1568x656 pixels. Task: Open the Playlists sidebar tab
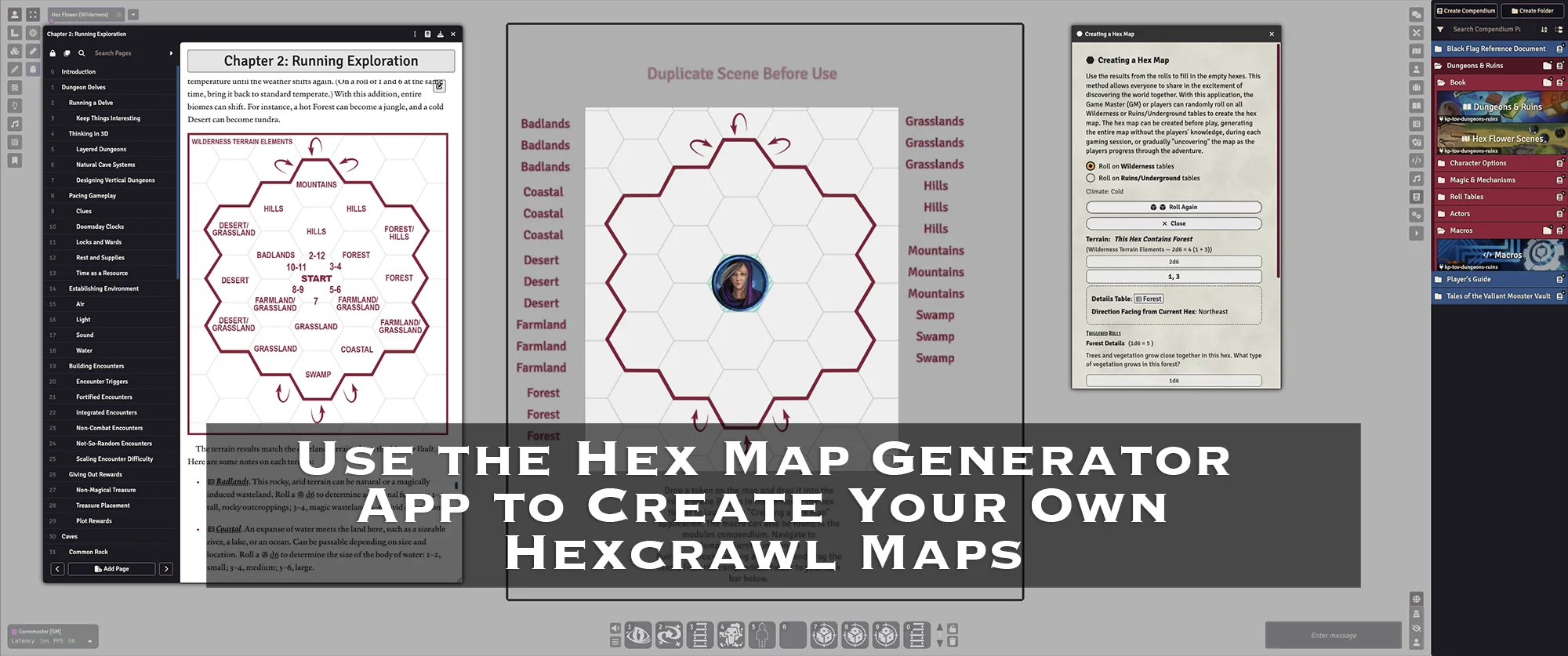coord(1416,179)
